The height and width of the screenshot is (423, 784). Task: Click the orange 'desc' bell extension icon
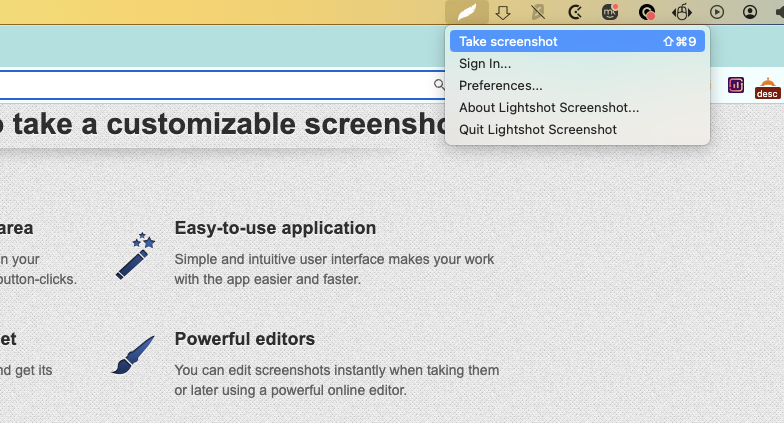[x=768, y=88]
